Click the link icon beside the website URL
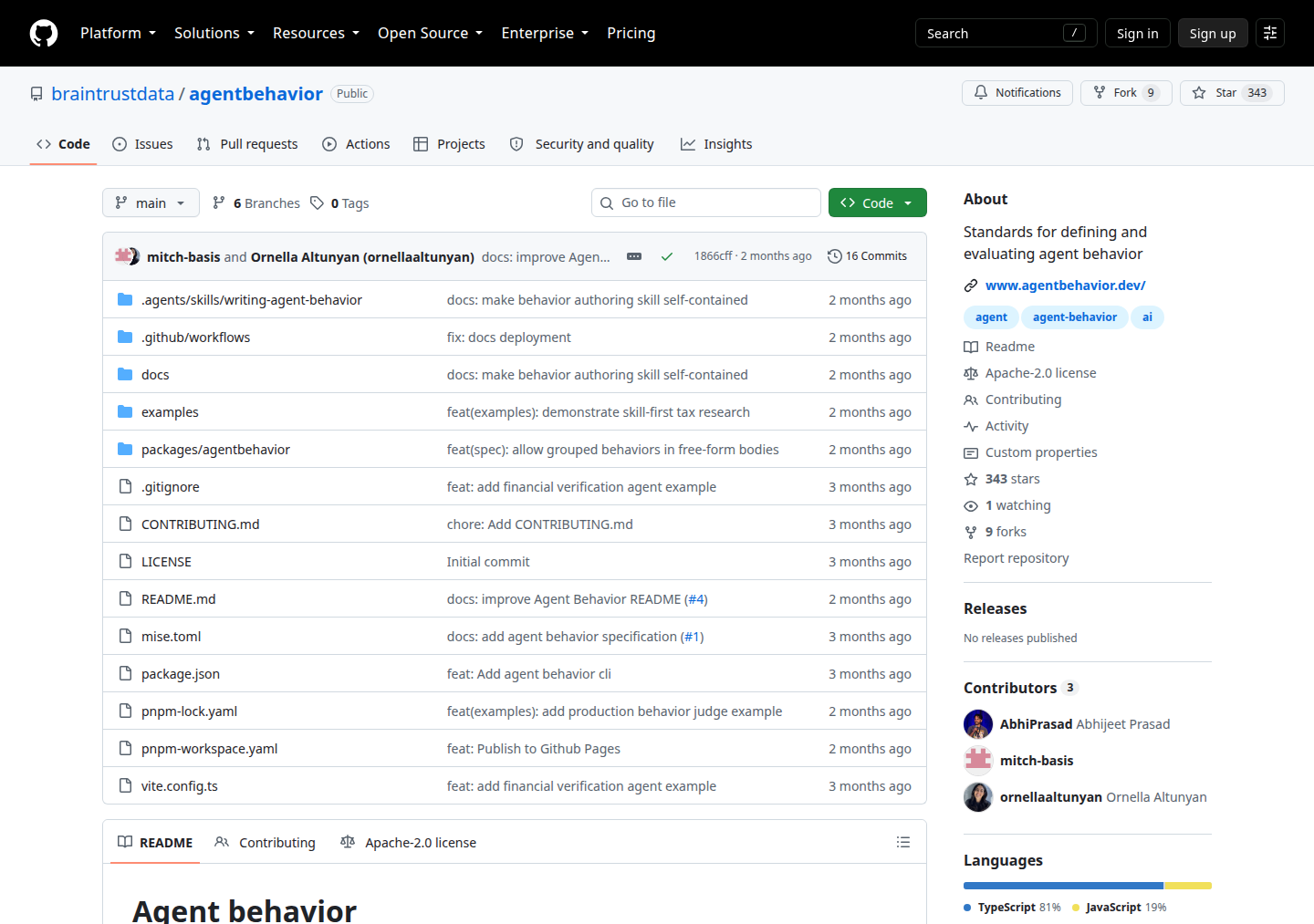 971,286
